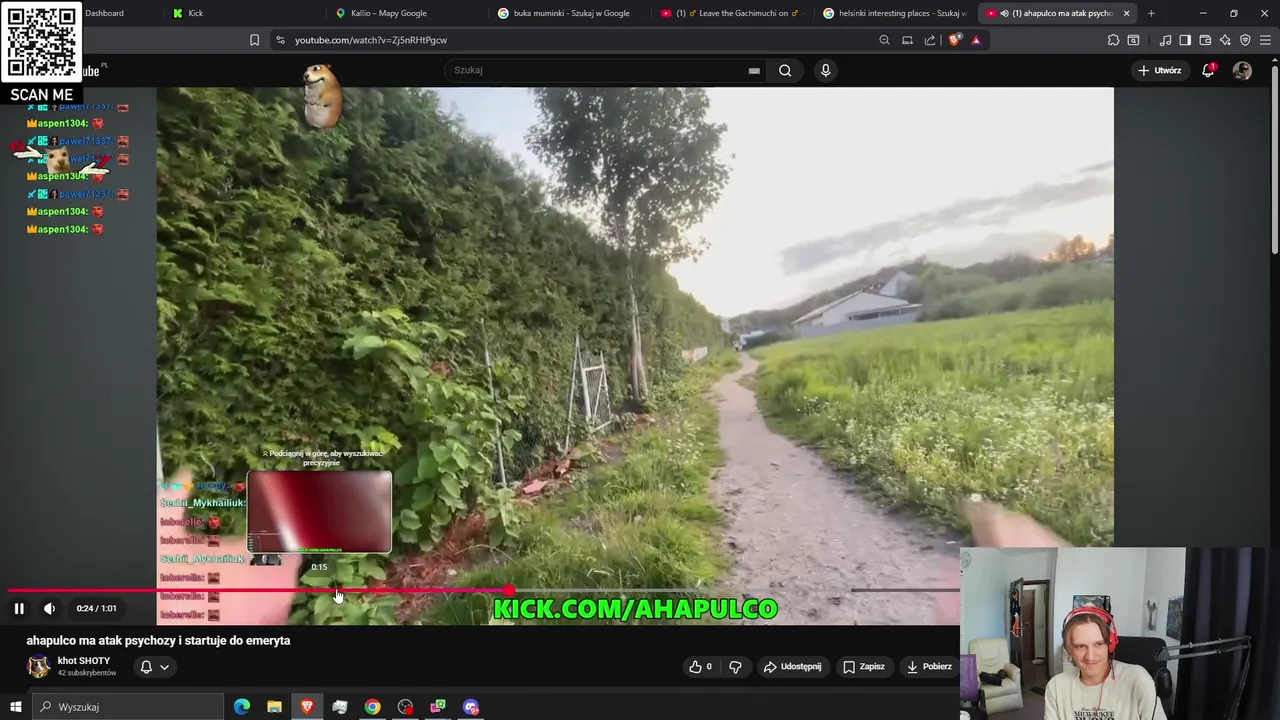Viewport: 1280px width, 720px height.
Task: Click the Utwórz create button
Action: pos(1160,70)
